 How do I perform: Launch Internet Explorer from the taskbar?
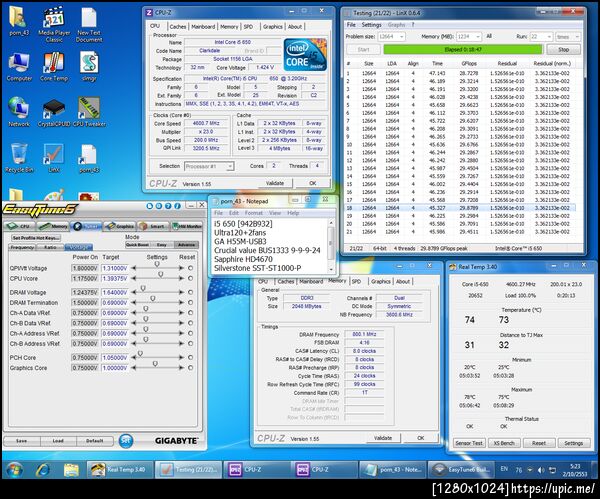click(43, 470)
